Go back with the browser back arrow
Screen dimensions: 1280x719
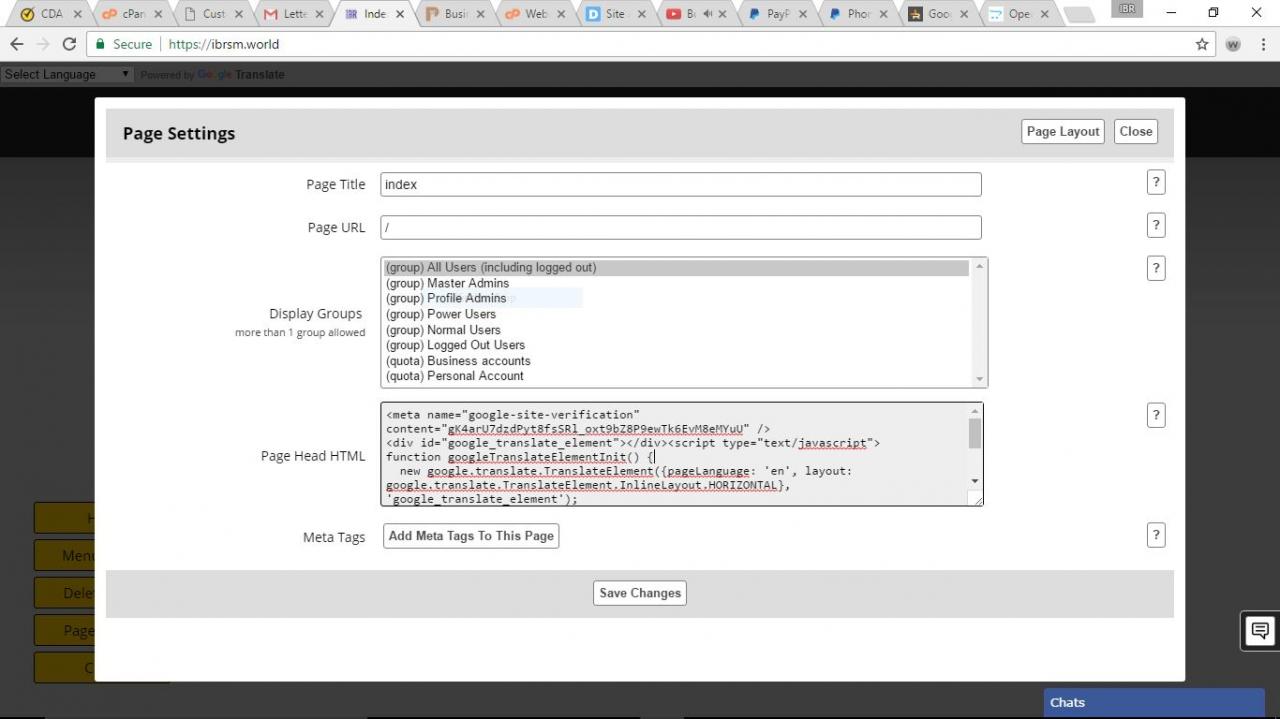pyautogui.click(x=17, y=44)
